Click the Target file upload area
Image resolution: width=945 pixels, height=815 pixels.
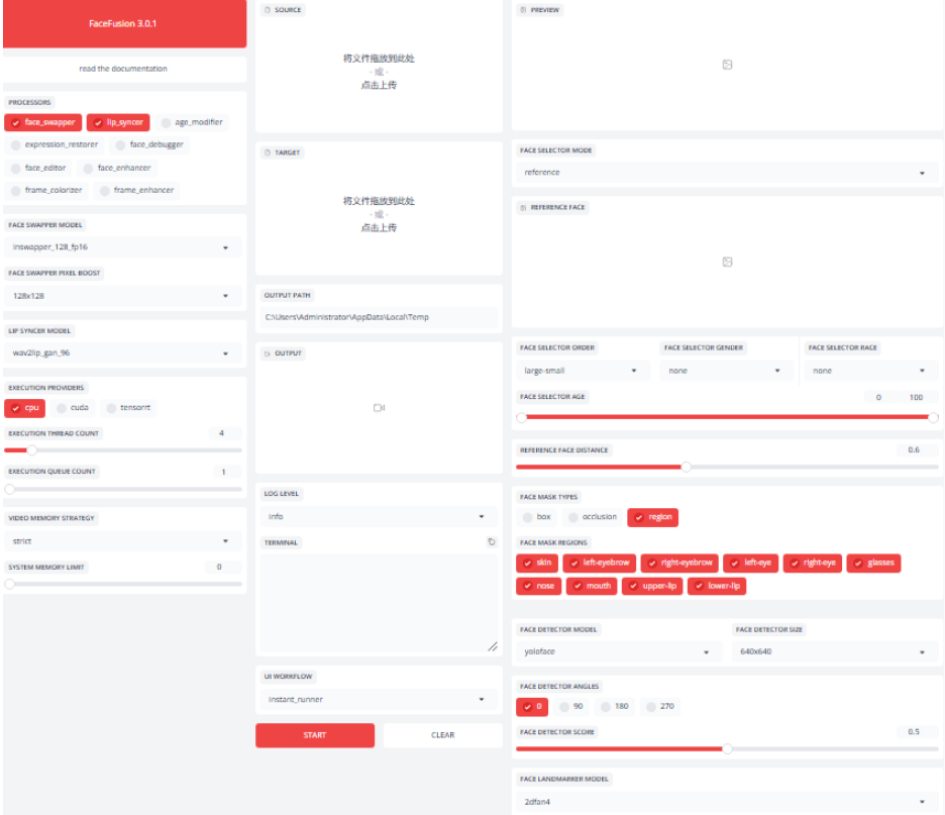click(x=378, y=214)
